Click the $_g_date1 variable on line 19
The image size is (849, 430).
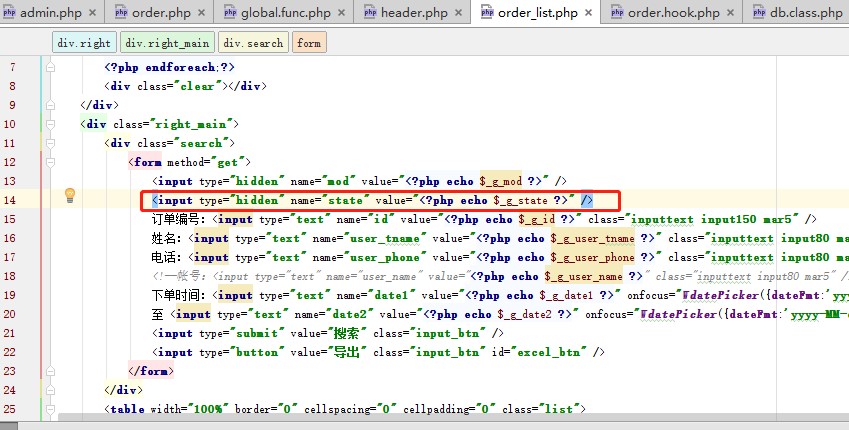click(566, 295)
